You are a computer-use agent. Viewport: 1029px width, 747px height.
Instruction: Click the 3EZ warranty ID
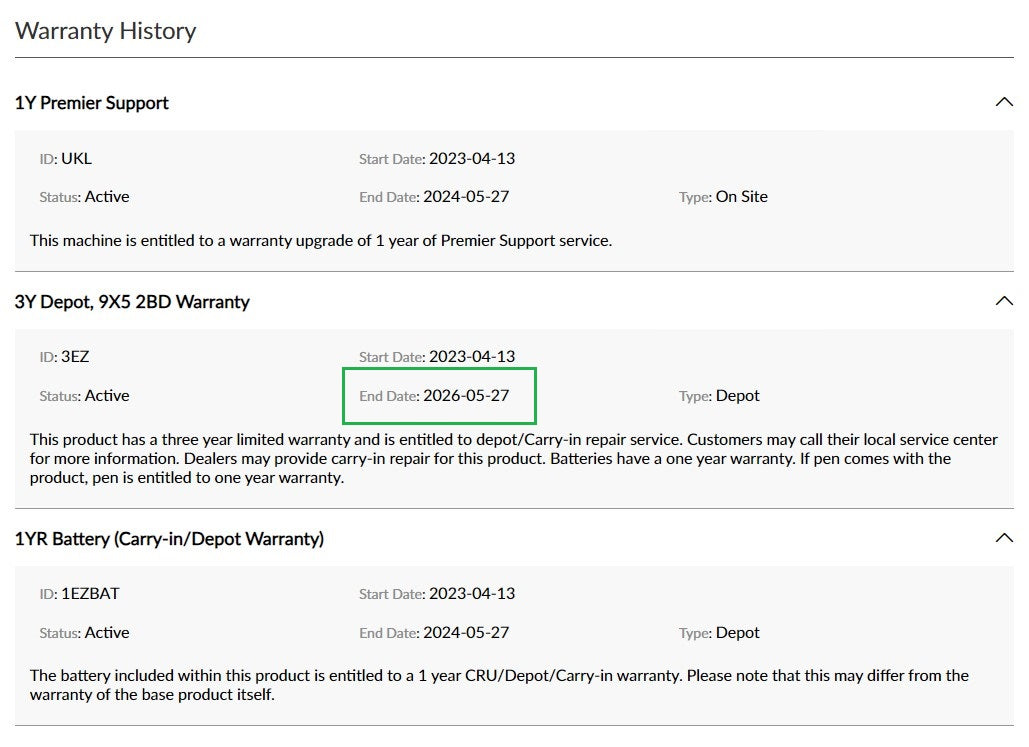point(75,357)
